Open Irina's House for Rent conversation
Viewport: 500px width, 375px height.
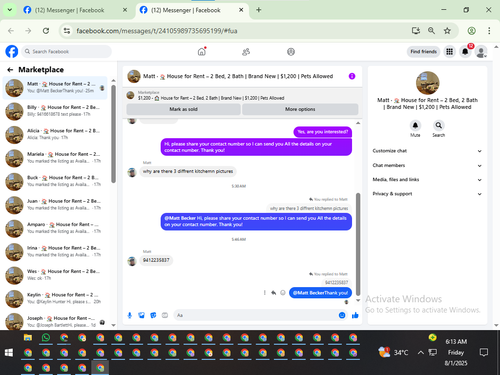[55, 252]
